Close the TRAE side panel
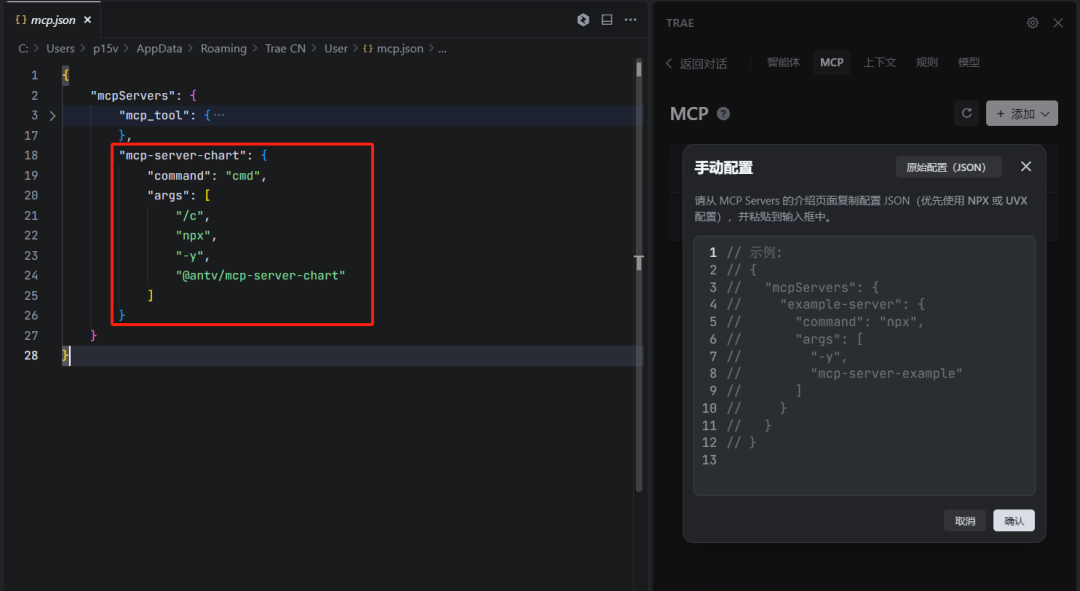Viewport: 1080px width, 591px height. point(1058,23)
